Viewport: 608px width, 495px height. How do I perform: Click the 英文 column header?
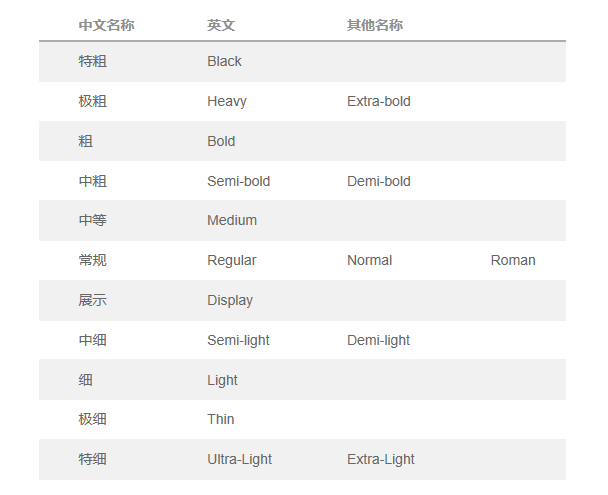[x=221, y=25]
